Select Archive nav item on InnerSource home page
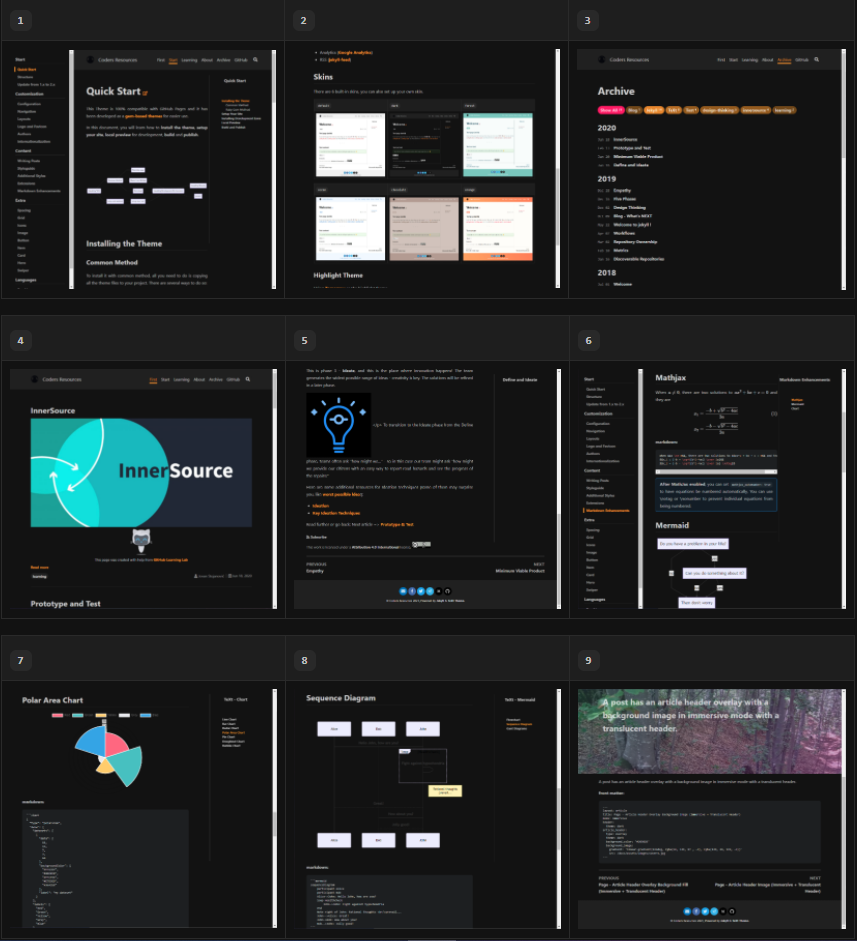 (215, 379)
